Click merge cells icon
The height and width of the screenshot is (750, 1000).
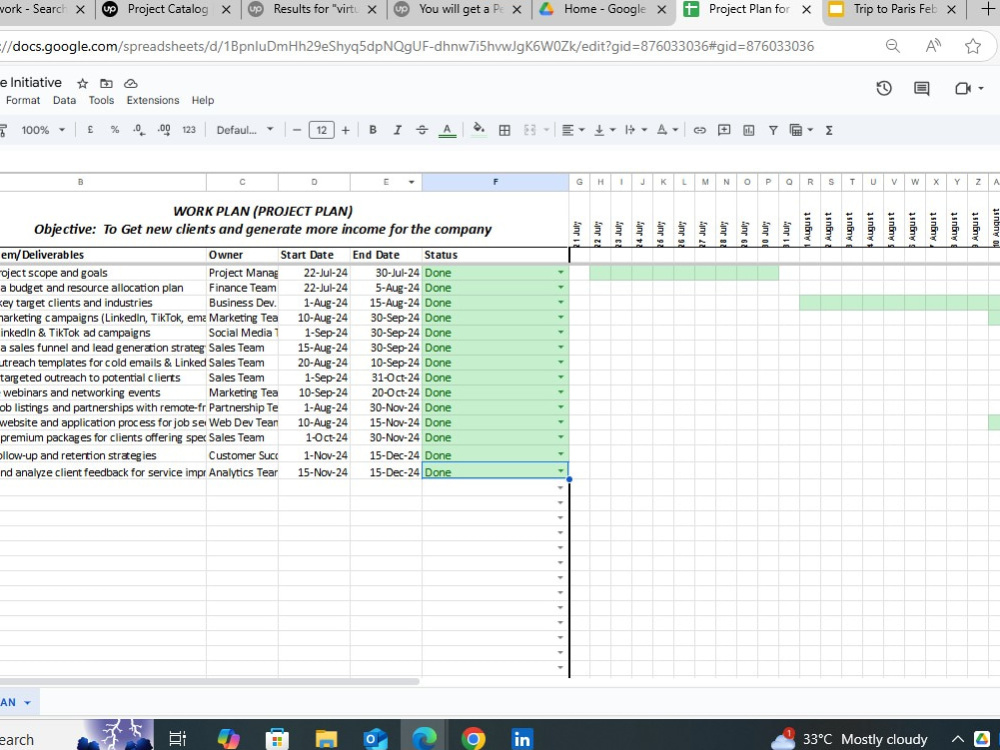[x=529, y=130]
